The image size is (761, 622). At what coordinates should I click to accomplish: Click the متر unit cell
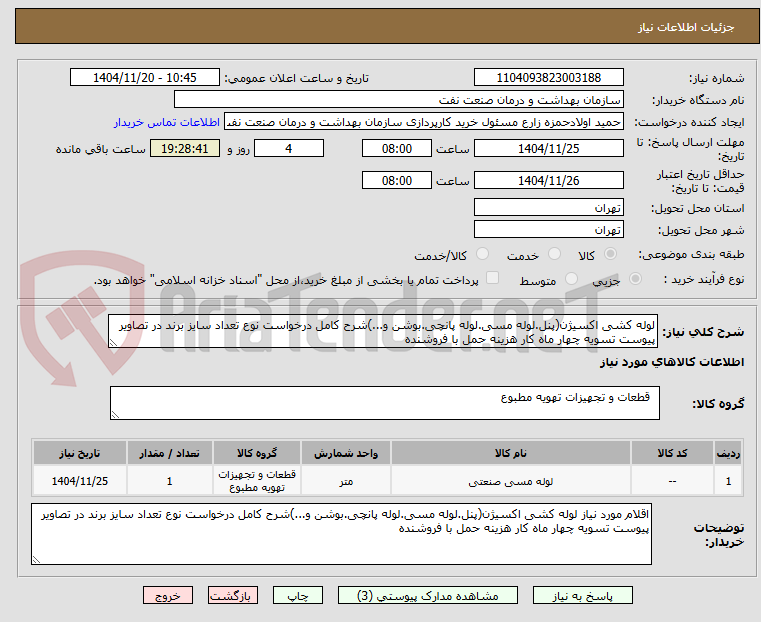click(x=346, y=481)
